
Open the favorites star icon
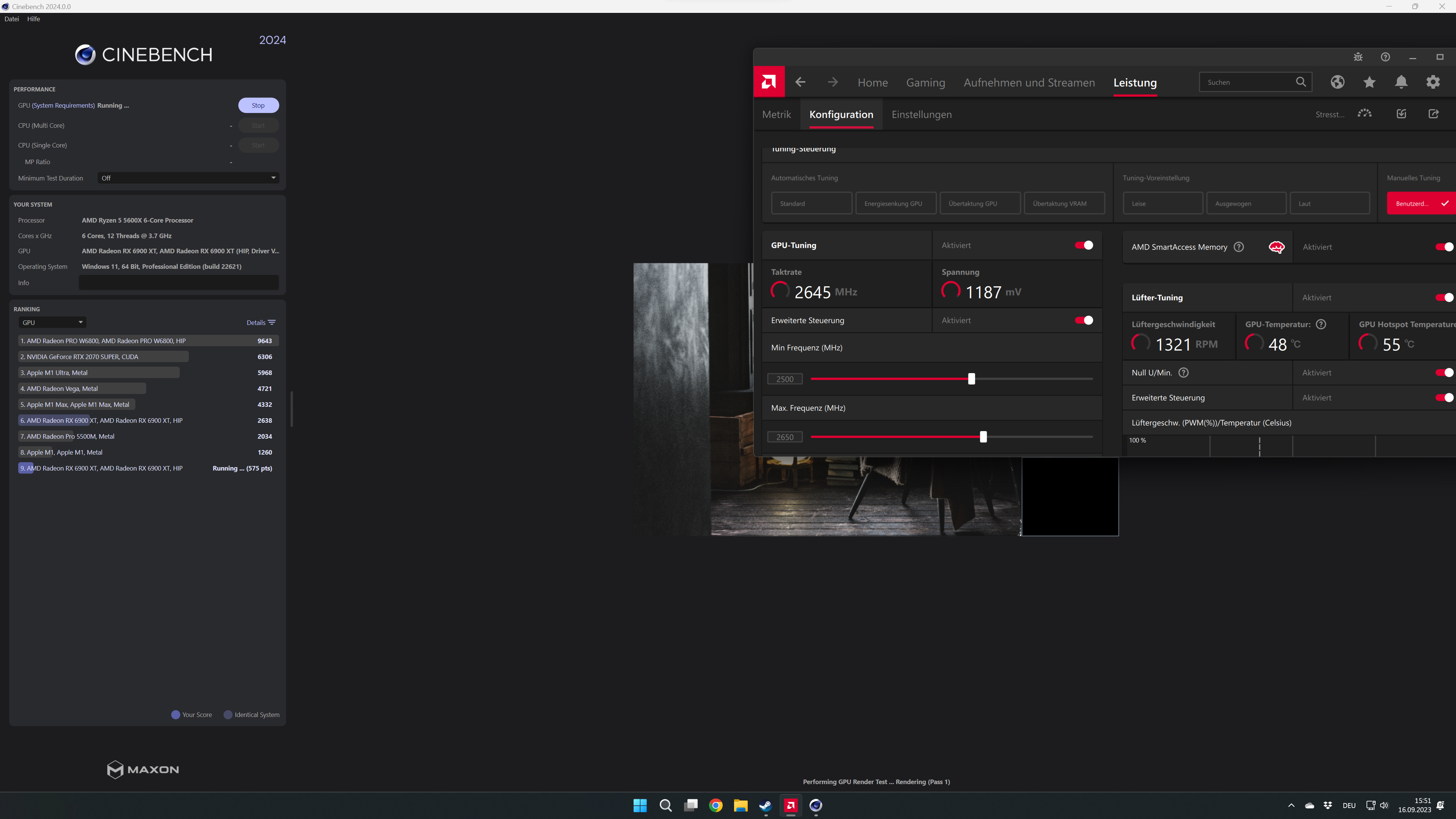point(1369,82)
